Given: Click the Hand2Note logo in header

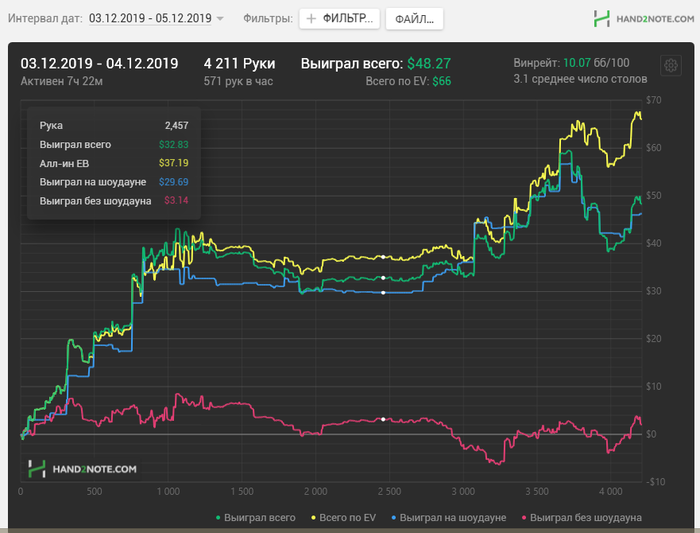Looking at the screenshot, I should 643,19.
